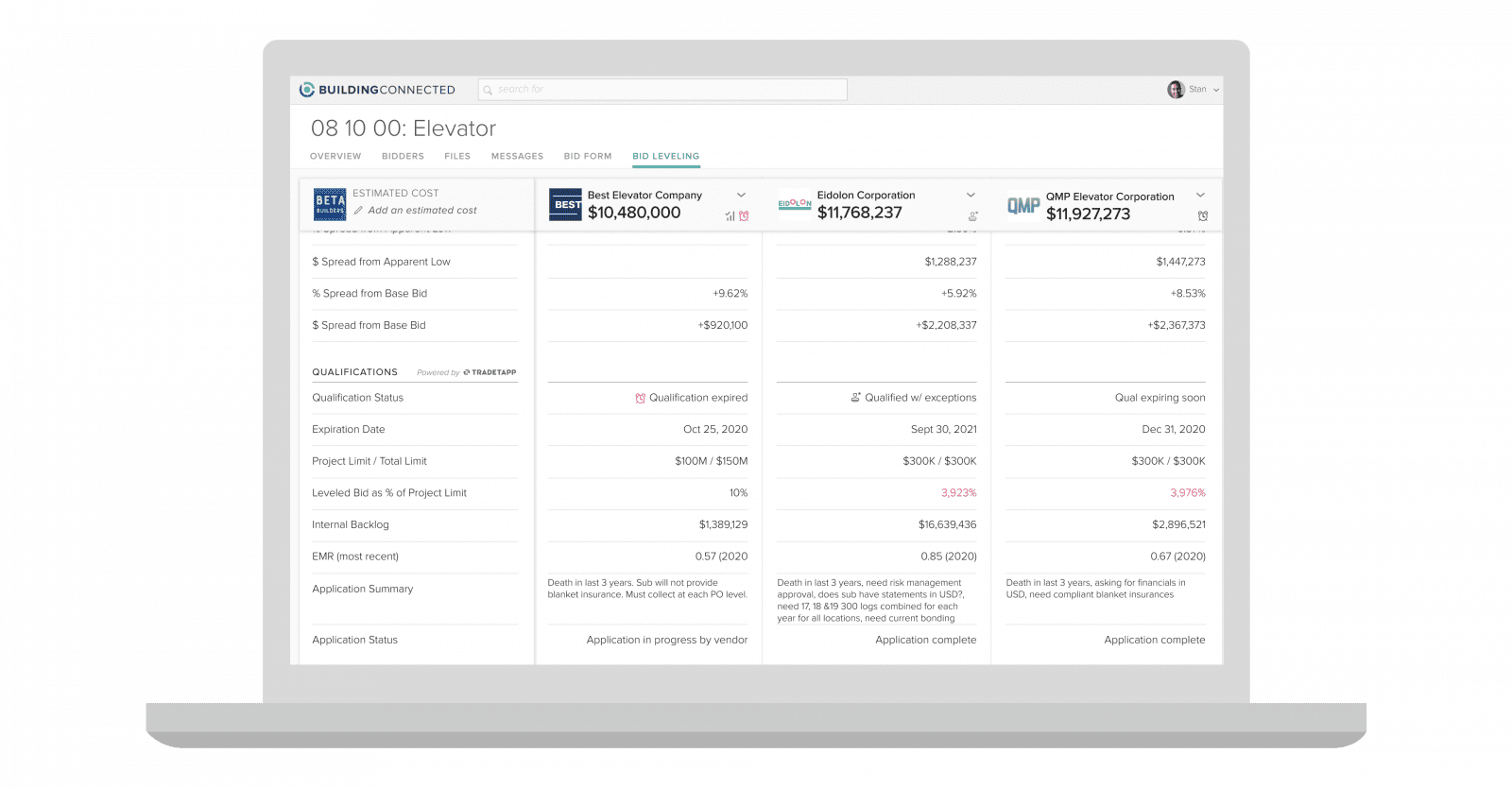Viewport: 1512px width, 788px height.
Task: Click the Eidolon Corporation logo
Action: 795,203
